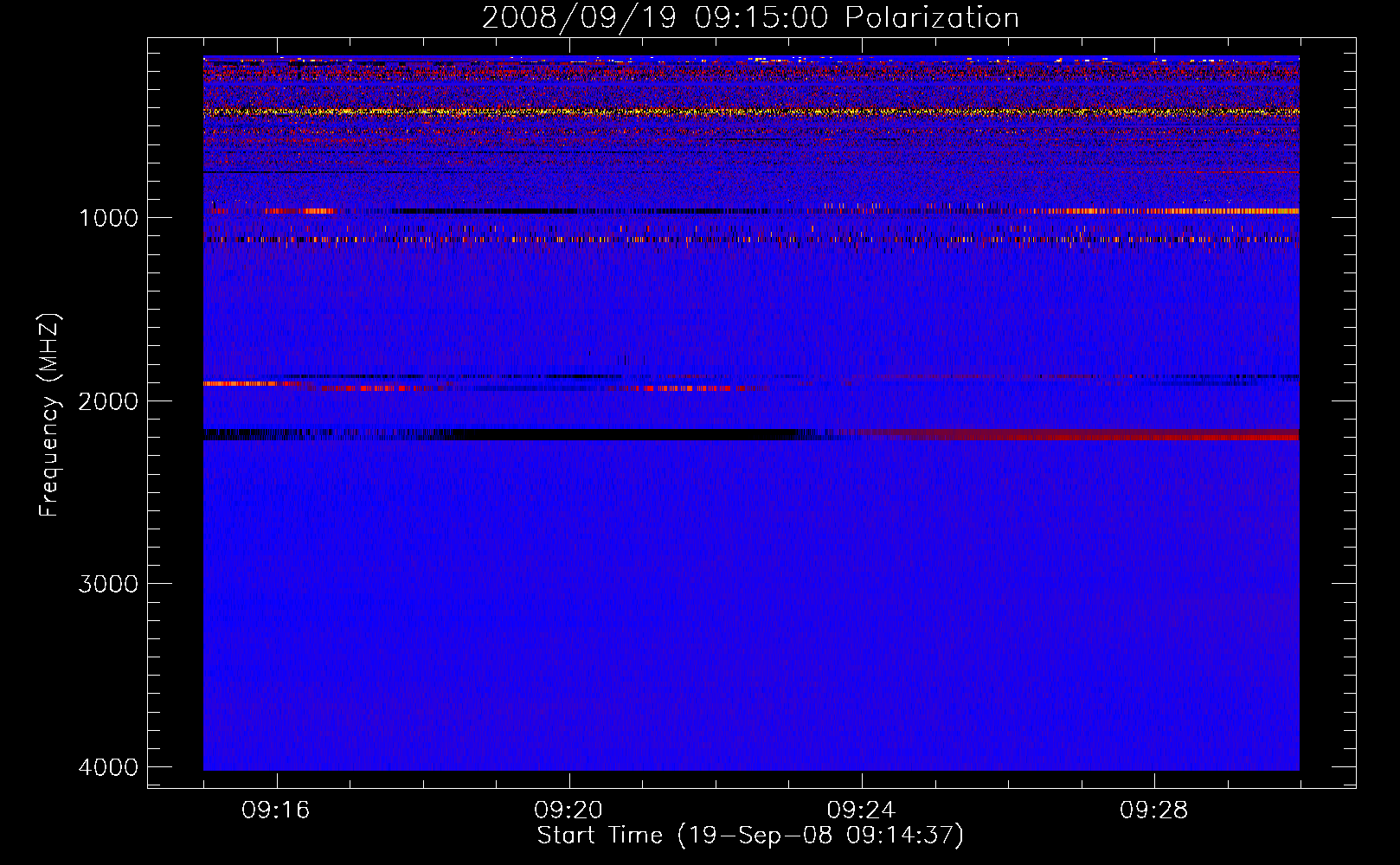Click the 'Start Time (19-Sep-08 09:14:37)' label

(x=750, y=836)
